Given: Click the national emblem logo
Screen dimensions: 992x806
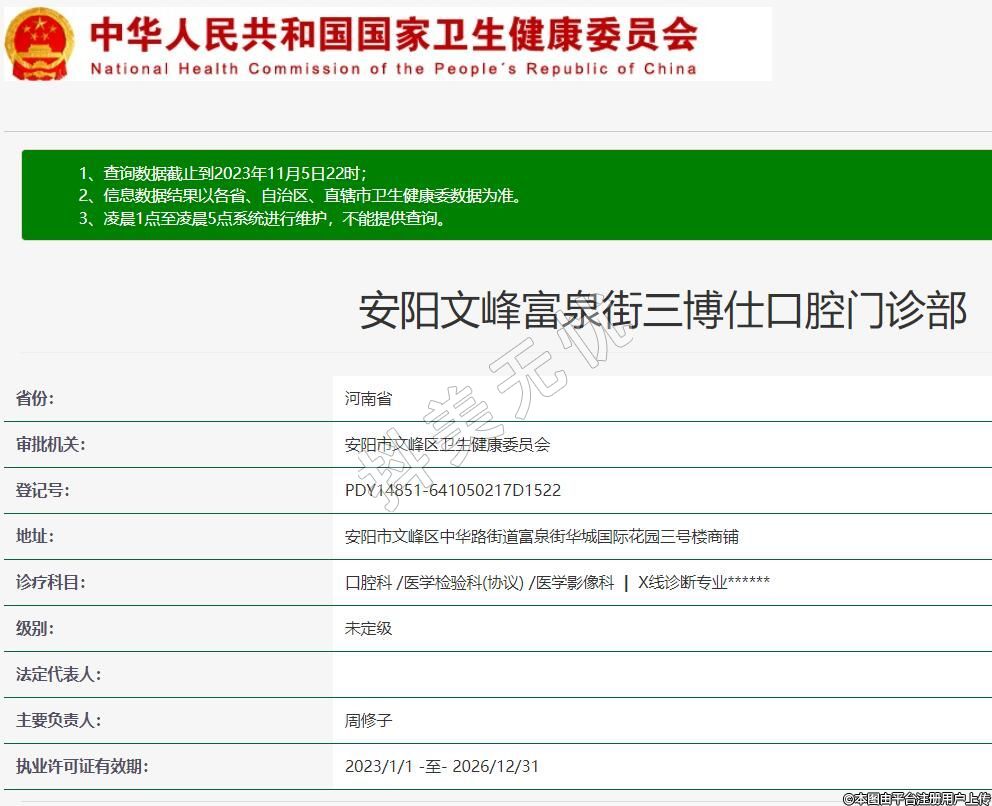Looking at the screenshot, I should click(39, 43).
